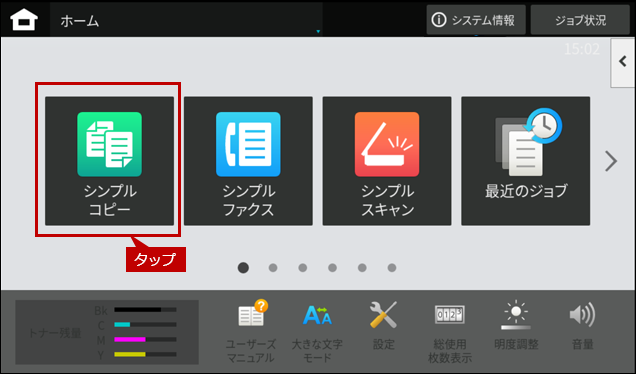Launch the シンプルスキャン (Simple Scan) function
The image size is (636, 374).
tap(387, 161)
